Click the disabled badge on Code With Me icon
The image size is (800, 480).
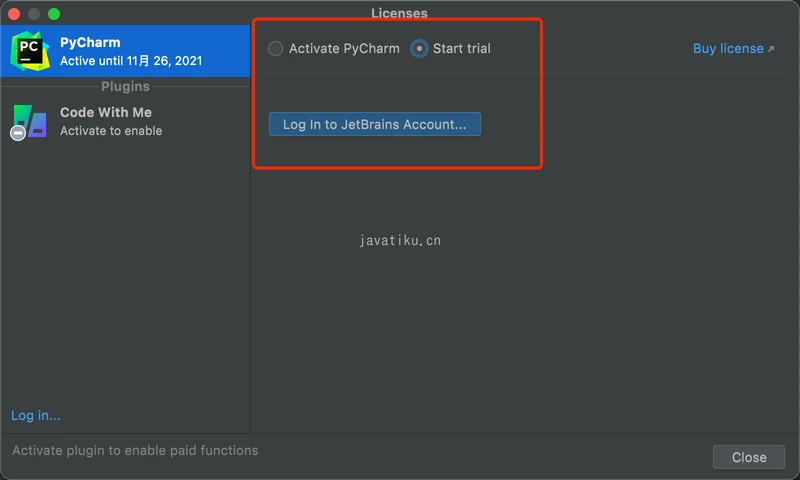click(x=18, y=133)
